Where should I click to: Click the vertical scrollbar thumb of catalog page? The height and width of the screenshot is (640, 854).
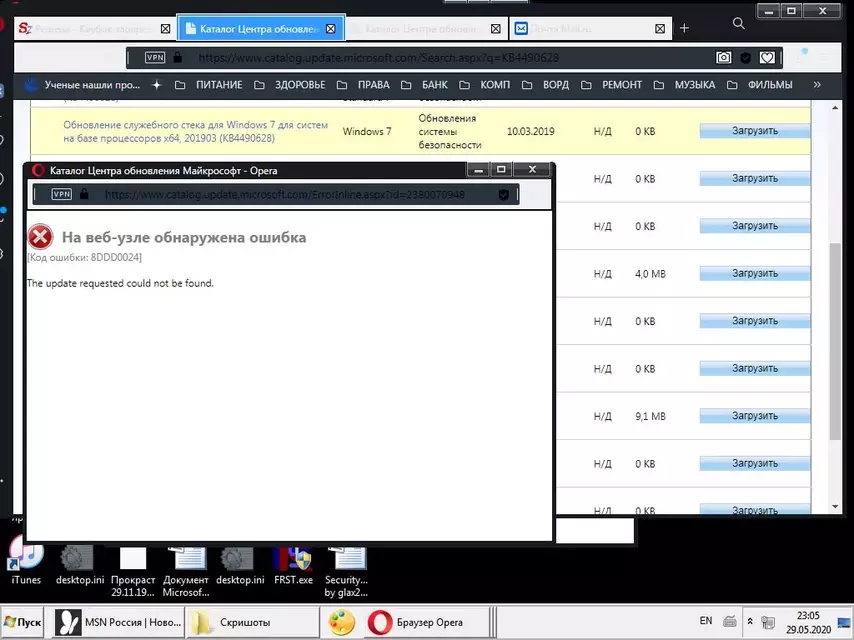(835, 340)
